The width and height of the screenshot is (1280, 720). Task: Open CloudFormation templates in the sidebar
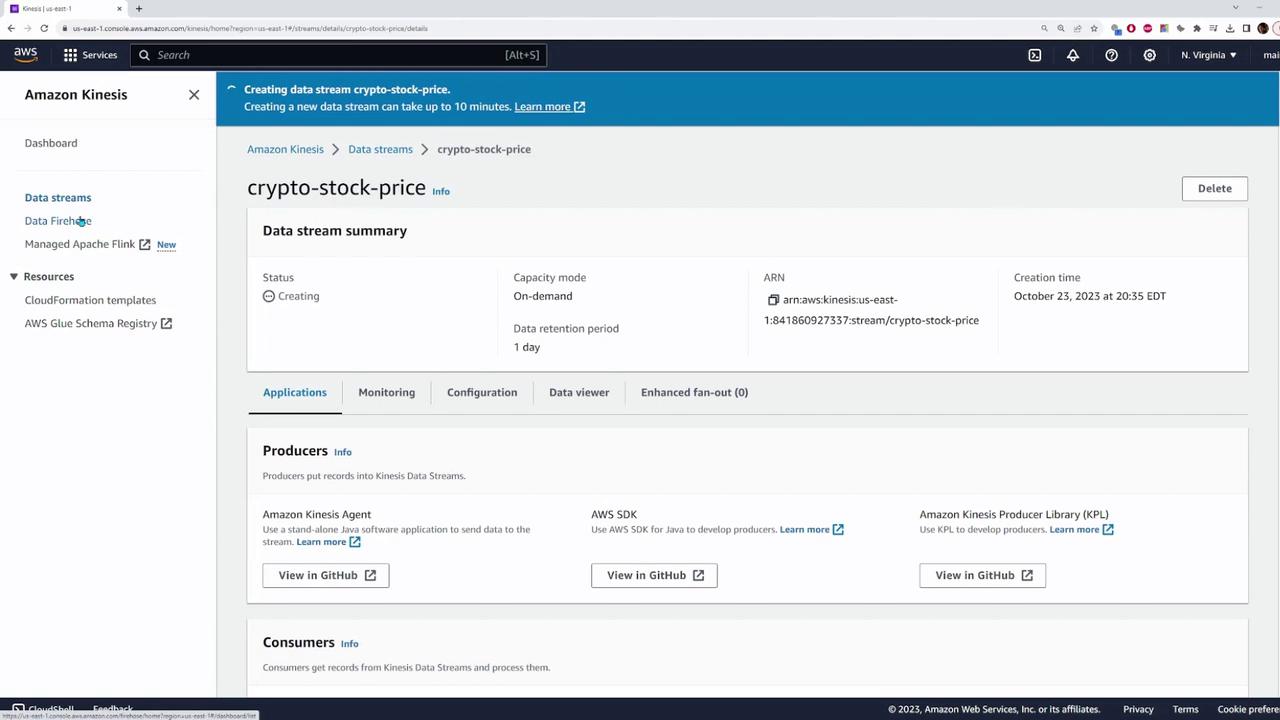[x=90, y=300]
